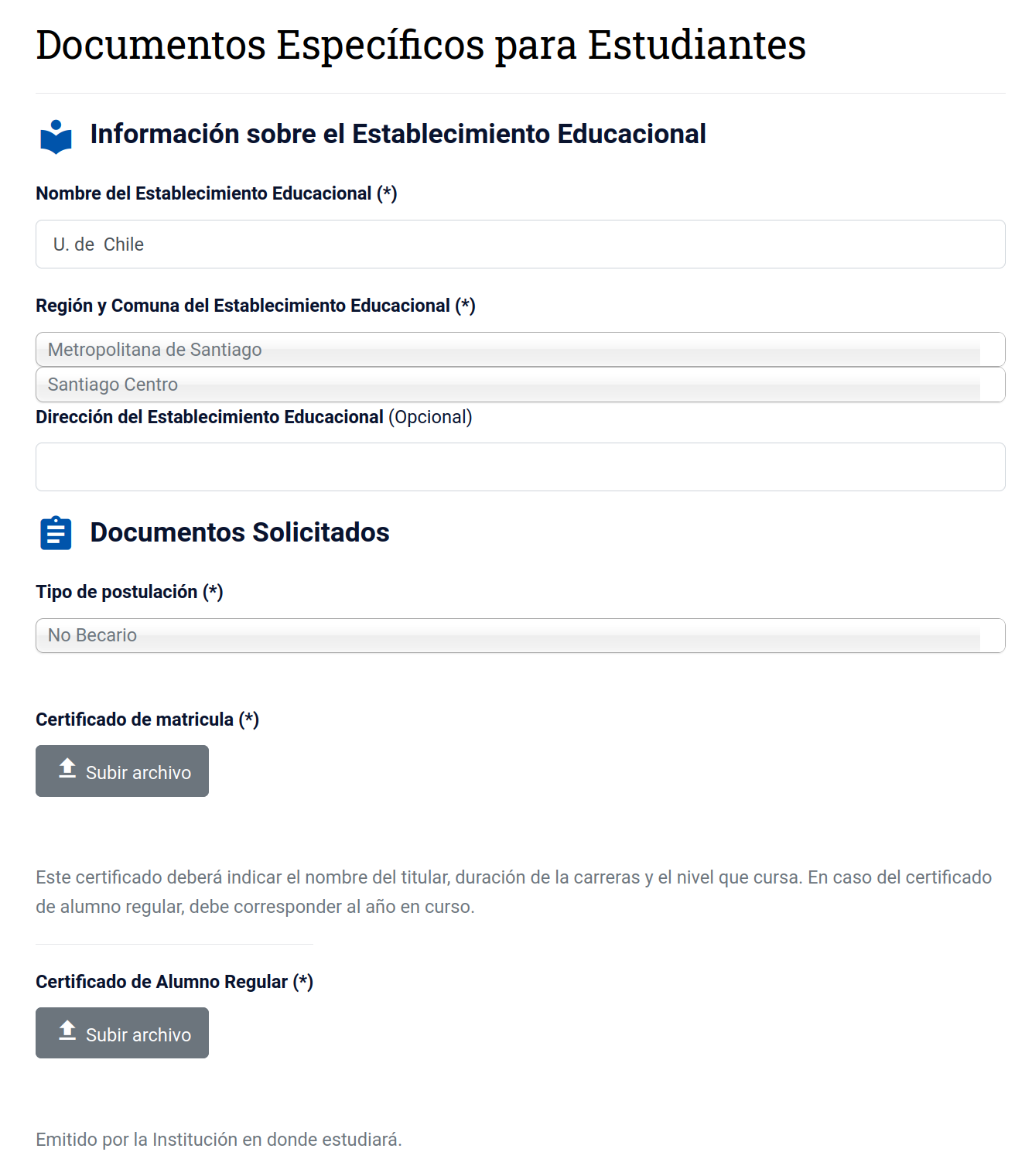Viewport: 1032px width, 1176px height.
Task: Click the Emitido por la Institución help text
Action: 219,1140
